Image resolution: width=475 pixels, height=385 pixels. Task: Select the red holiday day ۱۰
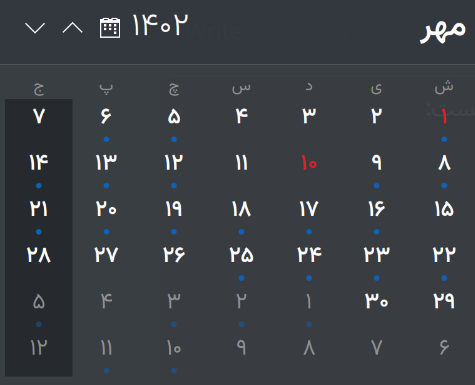click(x=309, y=163)
